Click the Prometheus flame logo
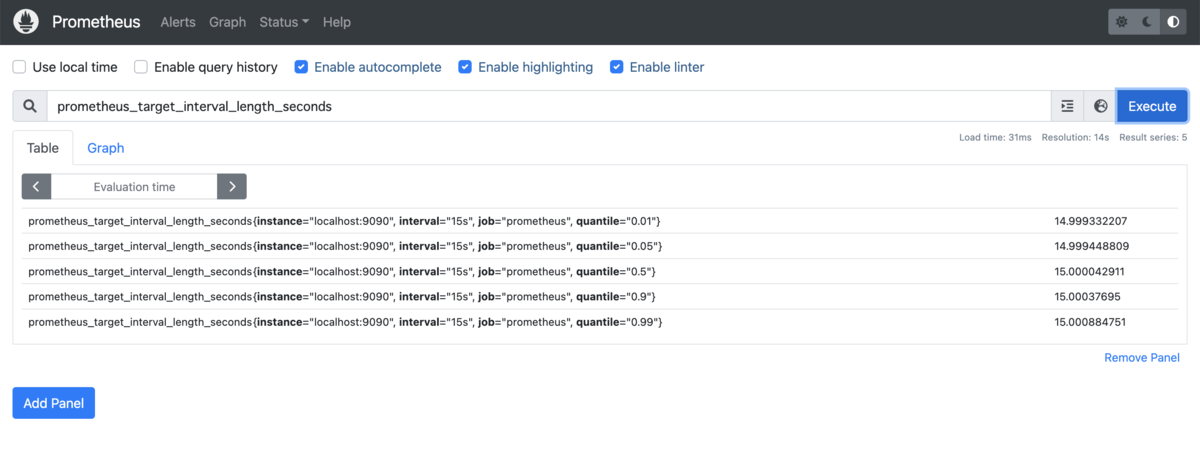The width and height of the screenshot is (1200, 453). (26, 21)
